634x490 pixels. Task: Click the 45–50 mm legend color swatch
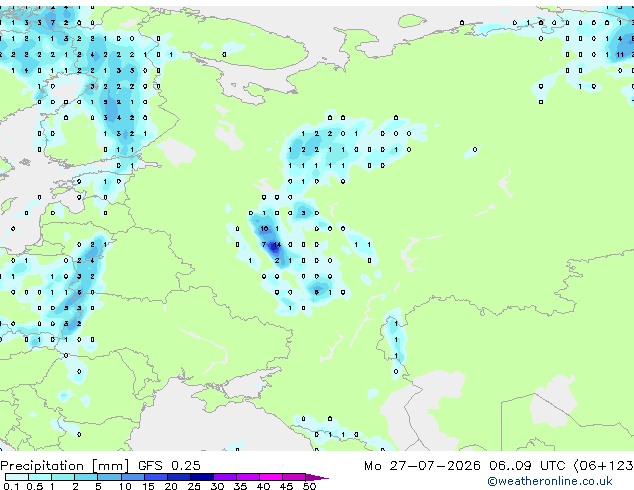(x=294, y=477)
